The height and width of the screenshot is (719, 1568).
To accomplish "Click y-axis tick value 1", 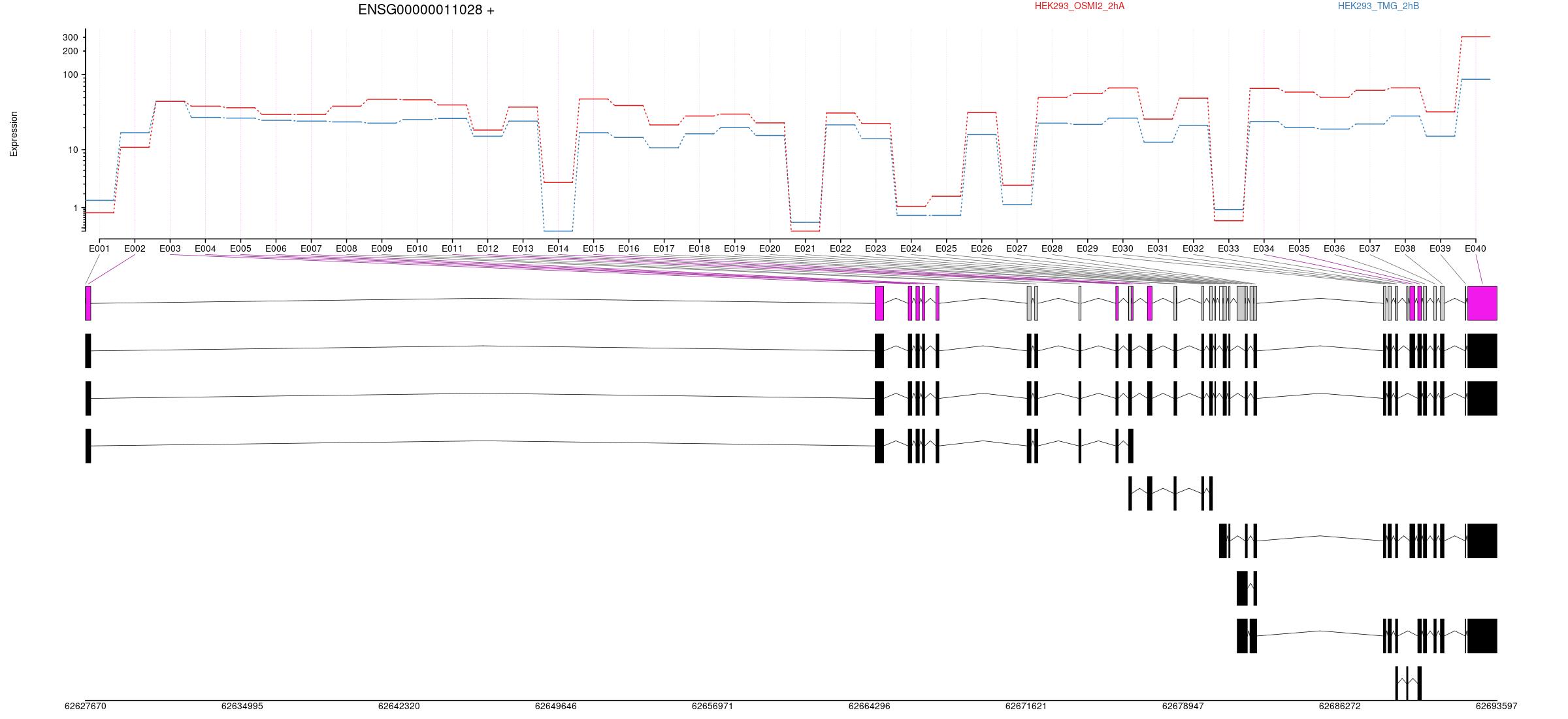I will pos(76,208).
